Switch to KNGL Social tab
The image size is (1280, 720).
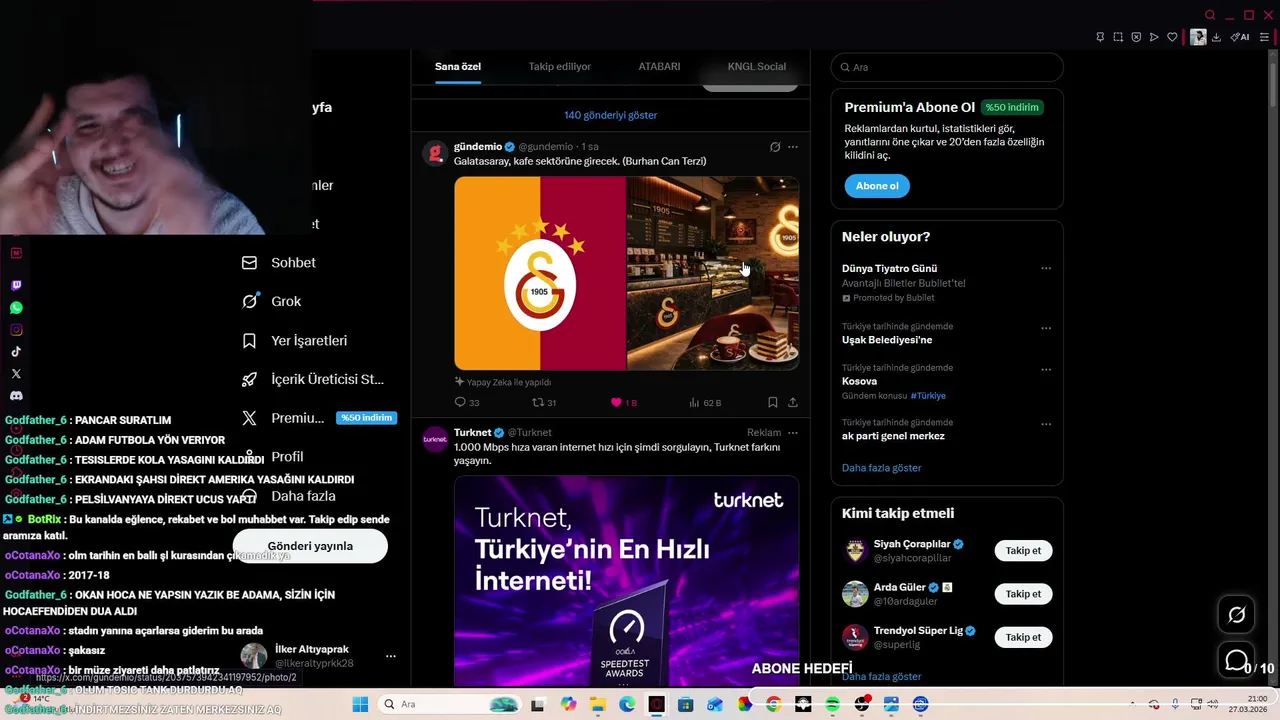coord(756,67)
